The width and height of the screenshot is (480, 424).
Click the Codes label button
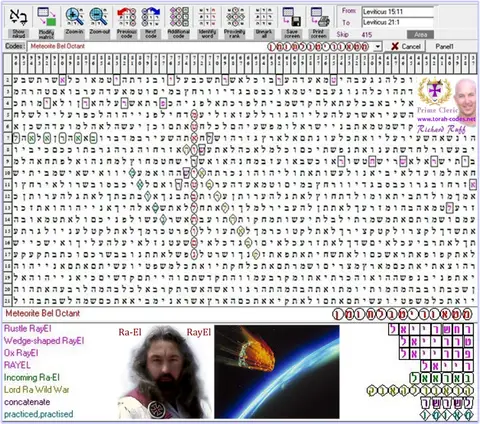tap(15, 46)
